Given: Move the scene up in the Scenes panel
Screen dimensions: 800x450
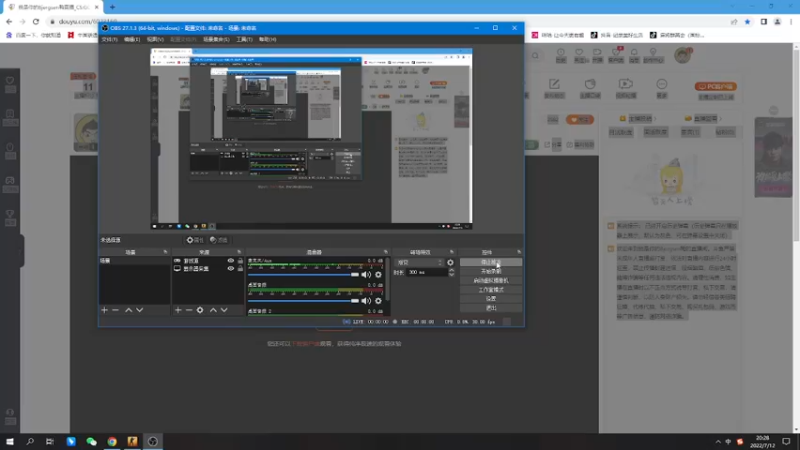Looking at the screenshot, I should (129, 310).
